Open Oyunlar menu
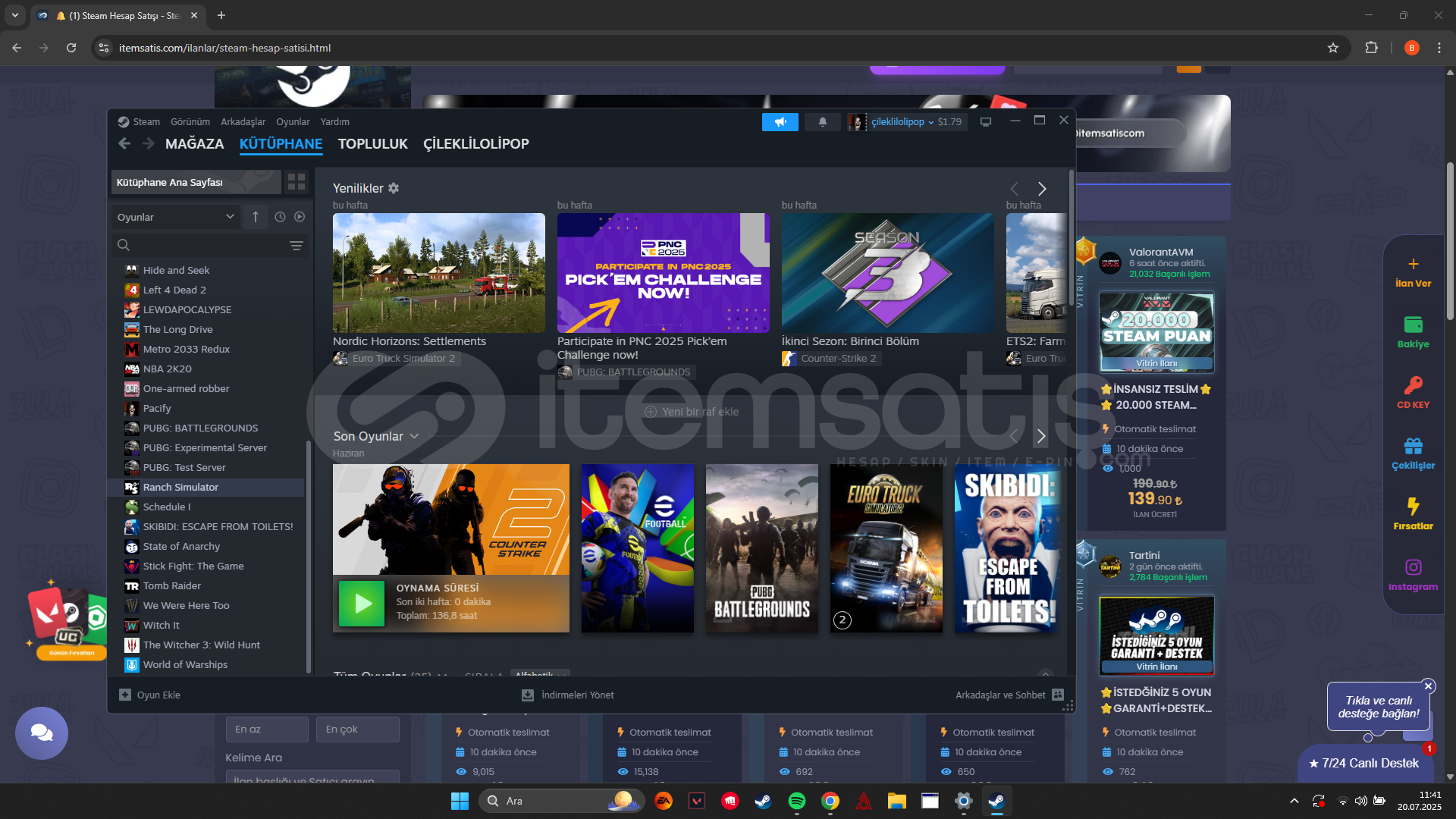1456x819 pixels. [x=293, y=121]
